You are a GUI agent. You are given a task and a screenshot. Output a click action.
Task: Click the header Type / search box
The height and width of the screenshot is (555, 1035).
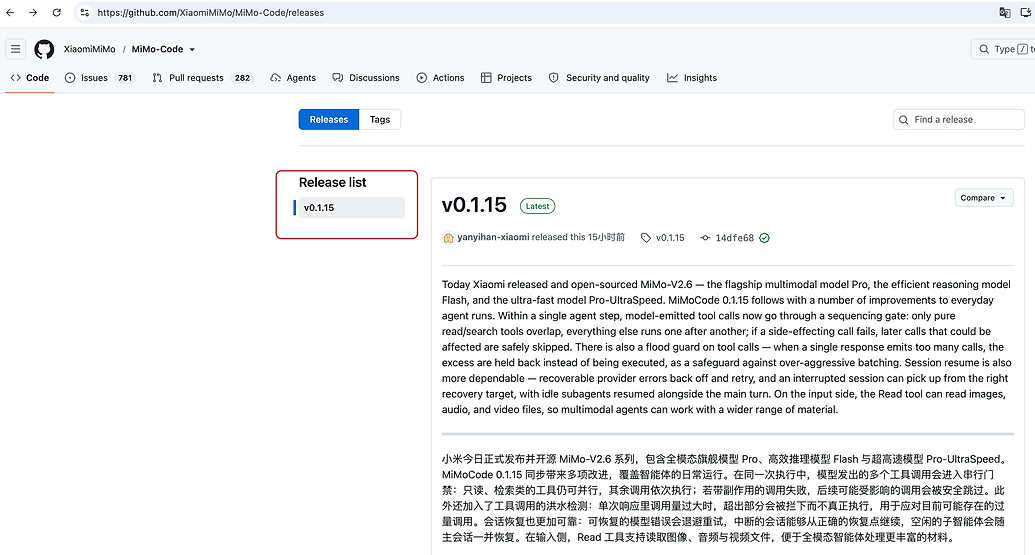click(x=1003, y=49)
